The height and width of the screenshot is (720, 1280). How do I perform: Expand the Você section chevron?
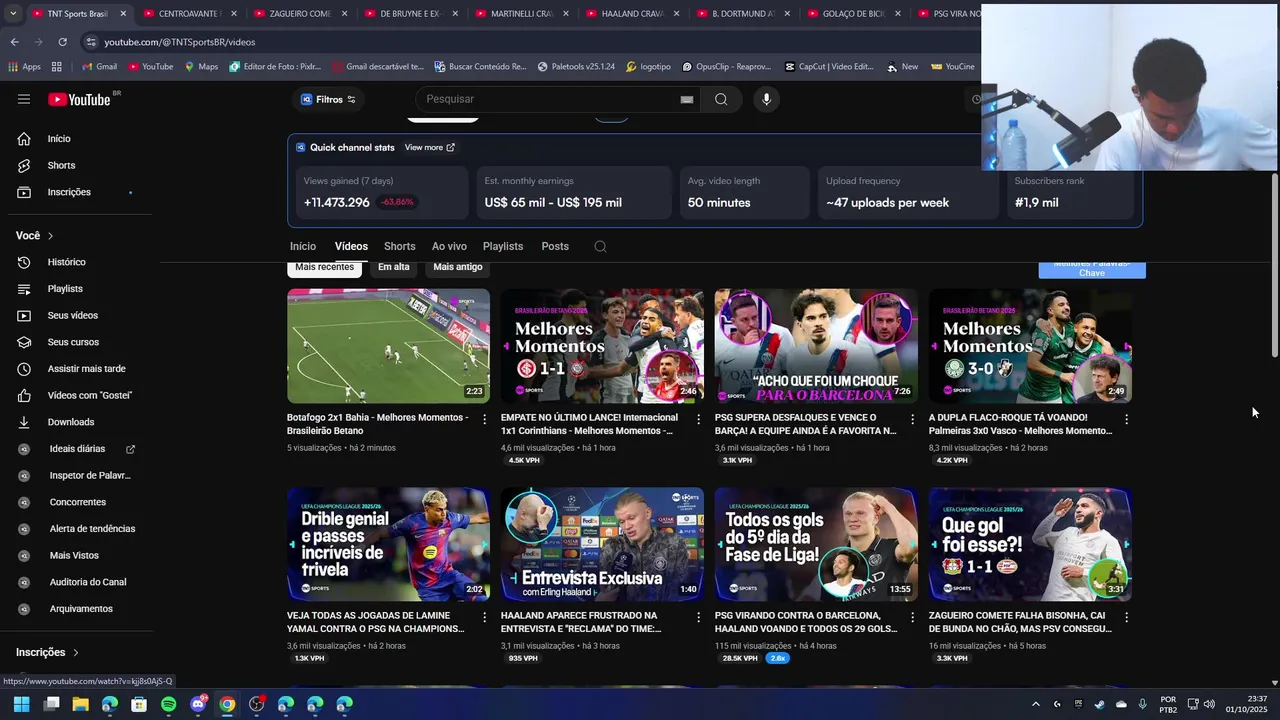(50, 236)
